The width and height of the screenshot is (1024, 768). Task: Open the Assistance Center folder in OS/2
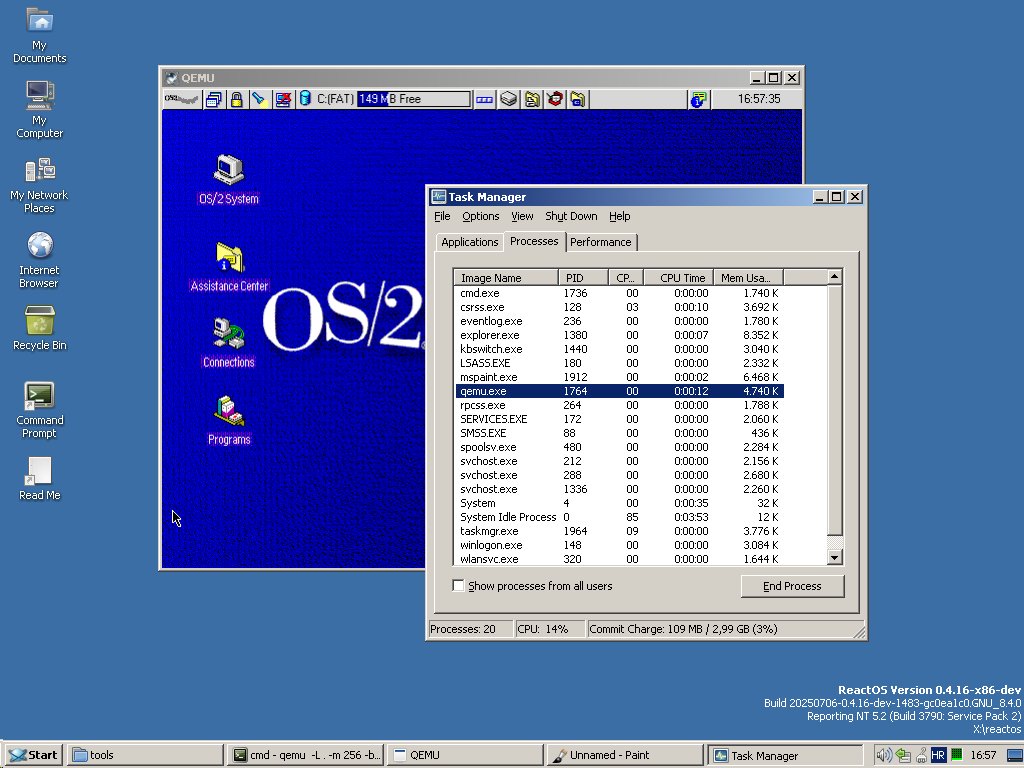tap(229, 266)
